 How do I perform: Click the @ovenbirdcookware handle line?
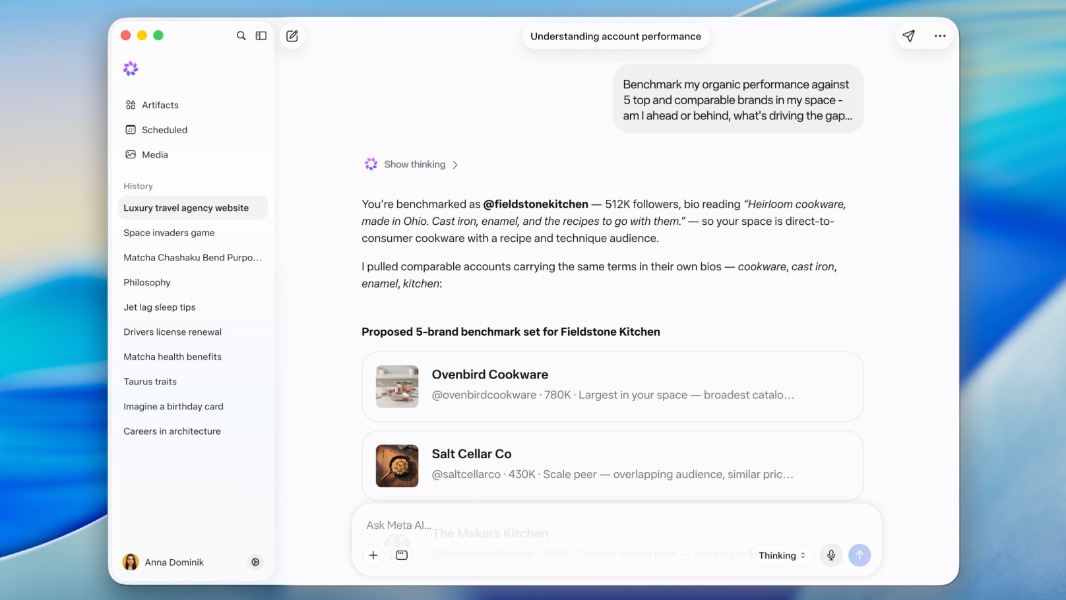(x=613, y=395)
